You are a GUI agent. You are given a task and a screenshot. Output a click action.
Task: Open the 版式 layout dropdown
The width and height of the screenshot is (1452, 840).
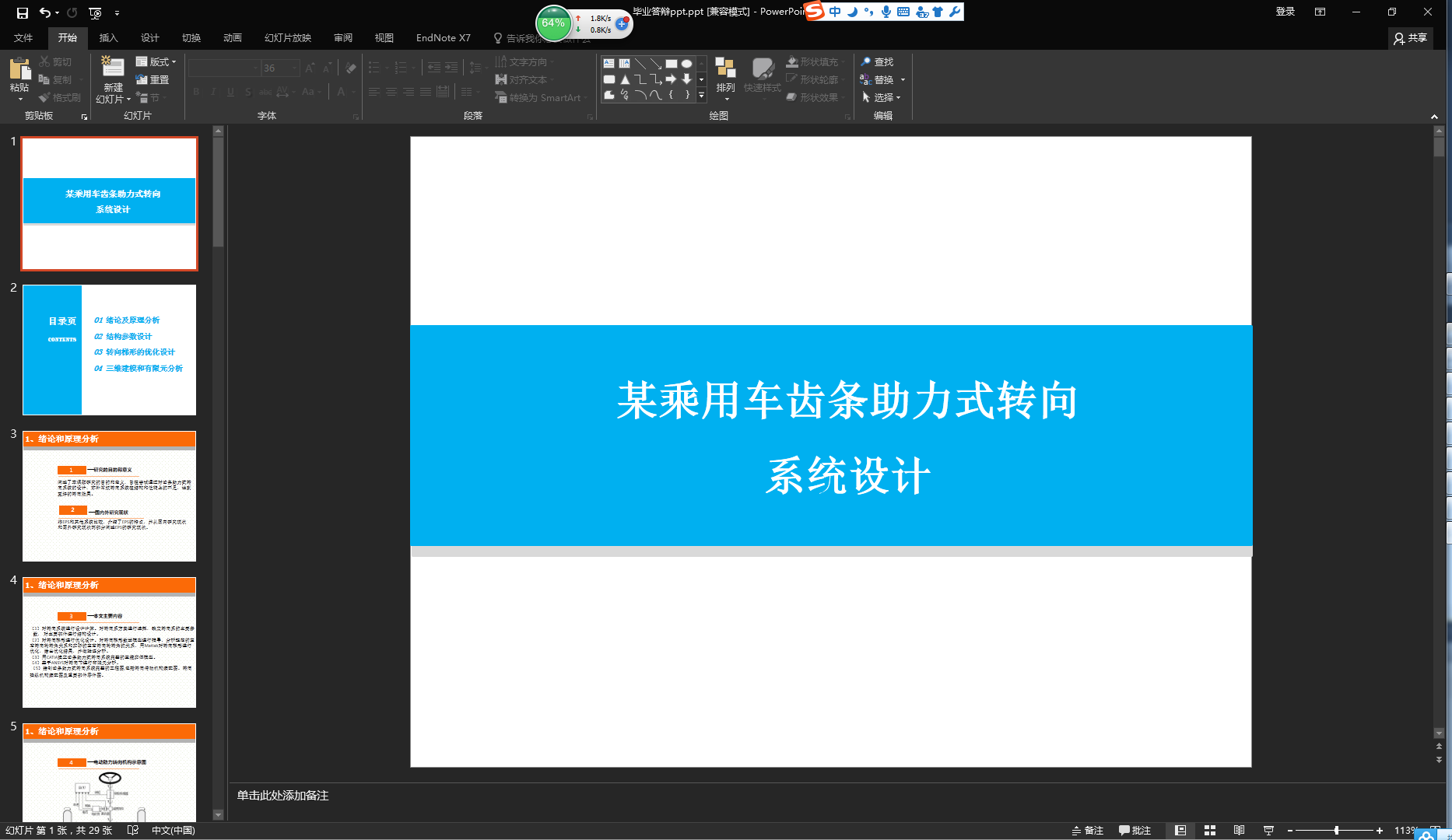[x=156, y=61]
